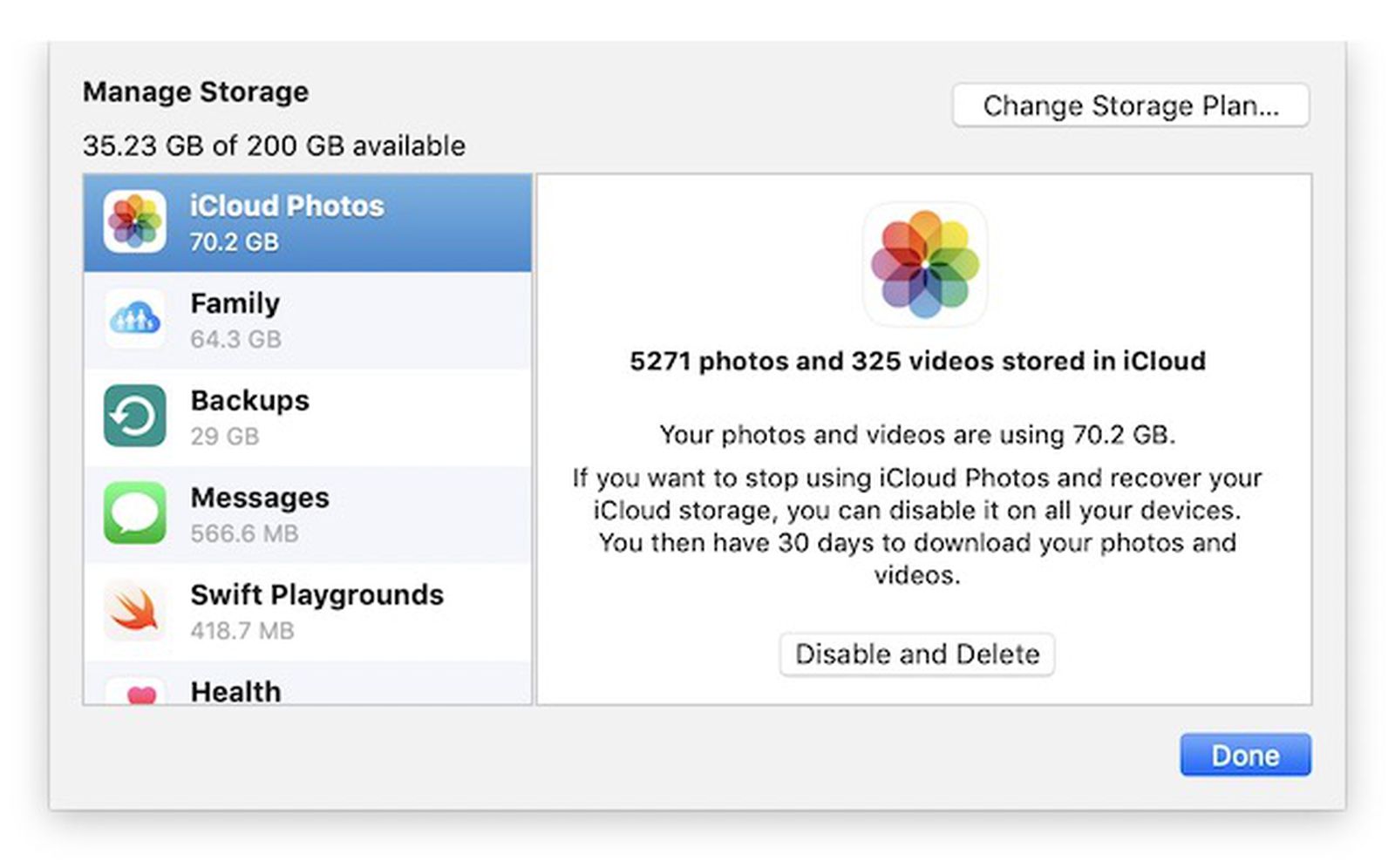This screenshot has width=1395, height=868.
Task: Click the blue Done button
Action: coord(1245,755)
